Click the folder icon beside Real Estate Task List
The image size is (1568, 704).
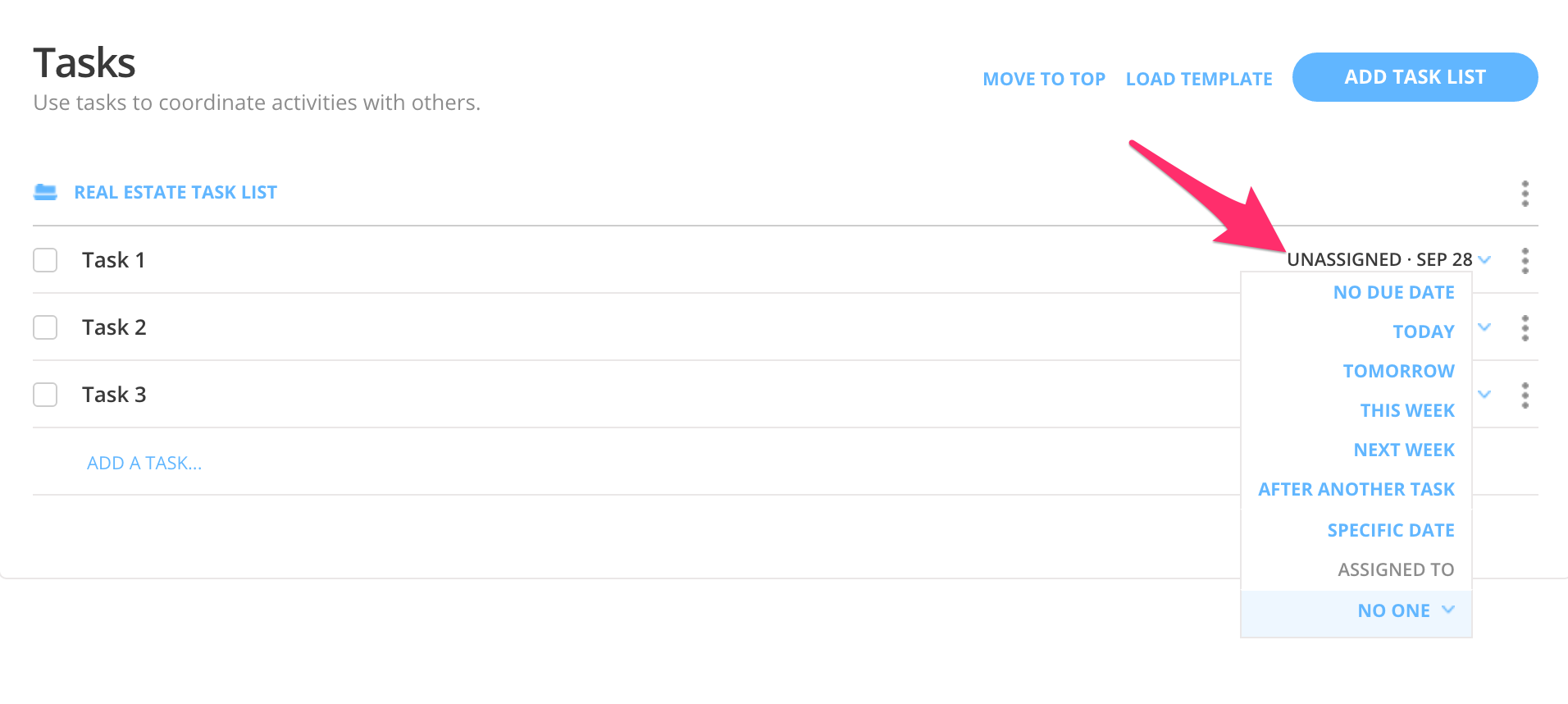click(x=45, y=192)
